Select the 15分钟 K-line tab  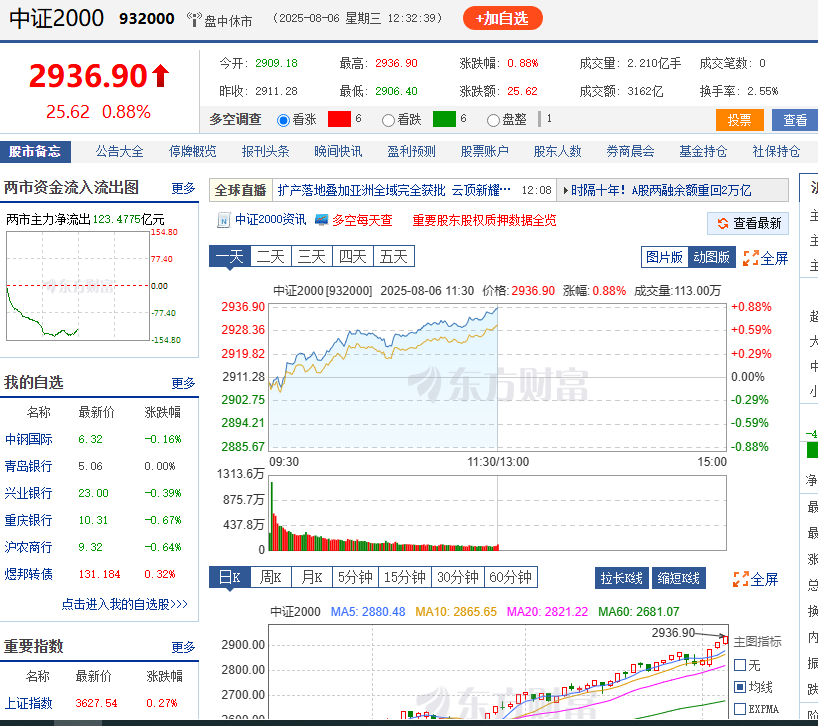(x=405, y=577)
